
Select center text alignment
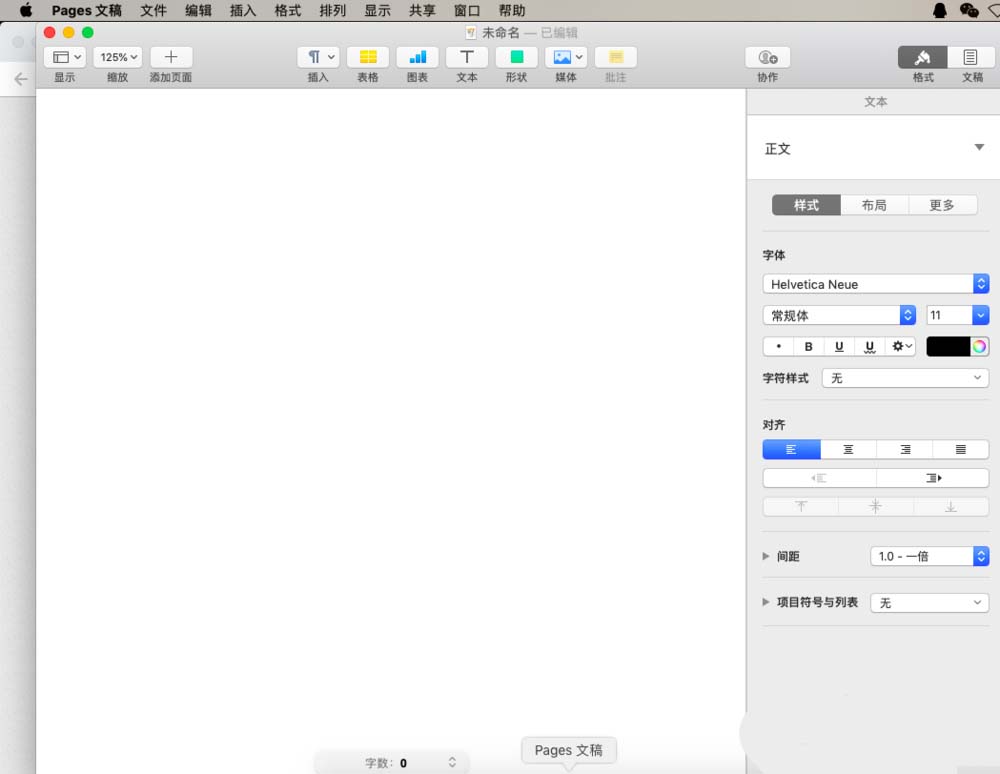click(x=848, y=450)
